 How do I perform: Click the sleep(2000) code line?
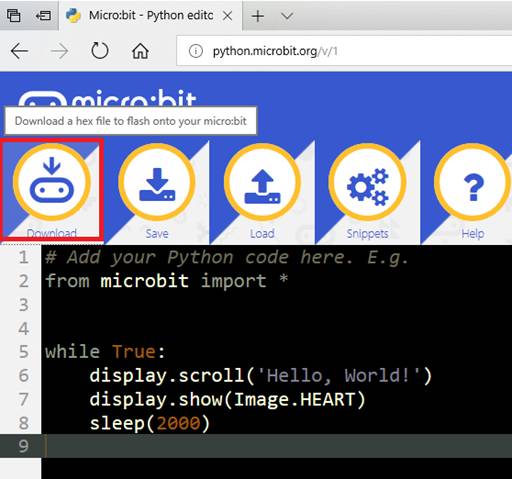150,423
